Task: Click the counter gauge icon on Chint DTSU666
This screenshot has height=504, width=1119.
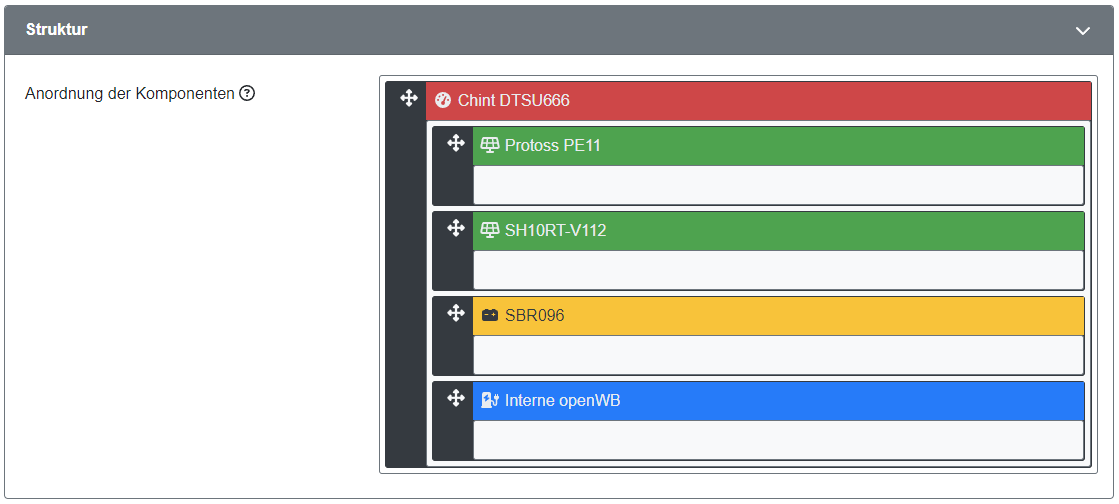Action: [x=443, y=101]
